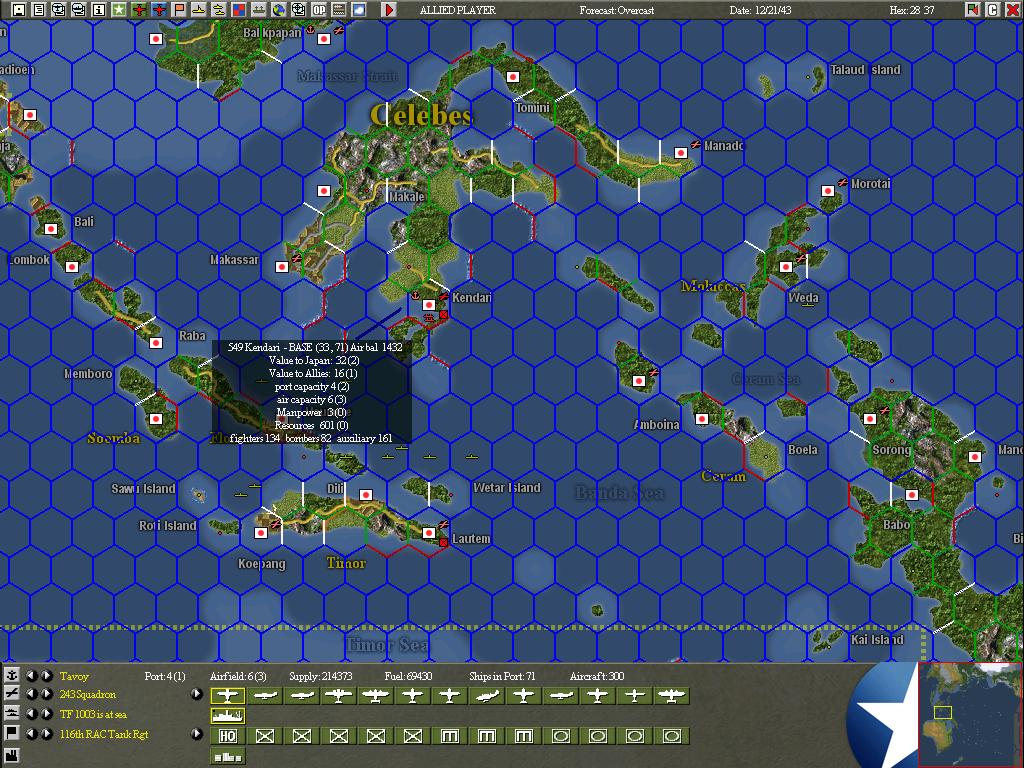Click the Amboina base flag marker
1024x768 pixels.
(x=702, y=419)
